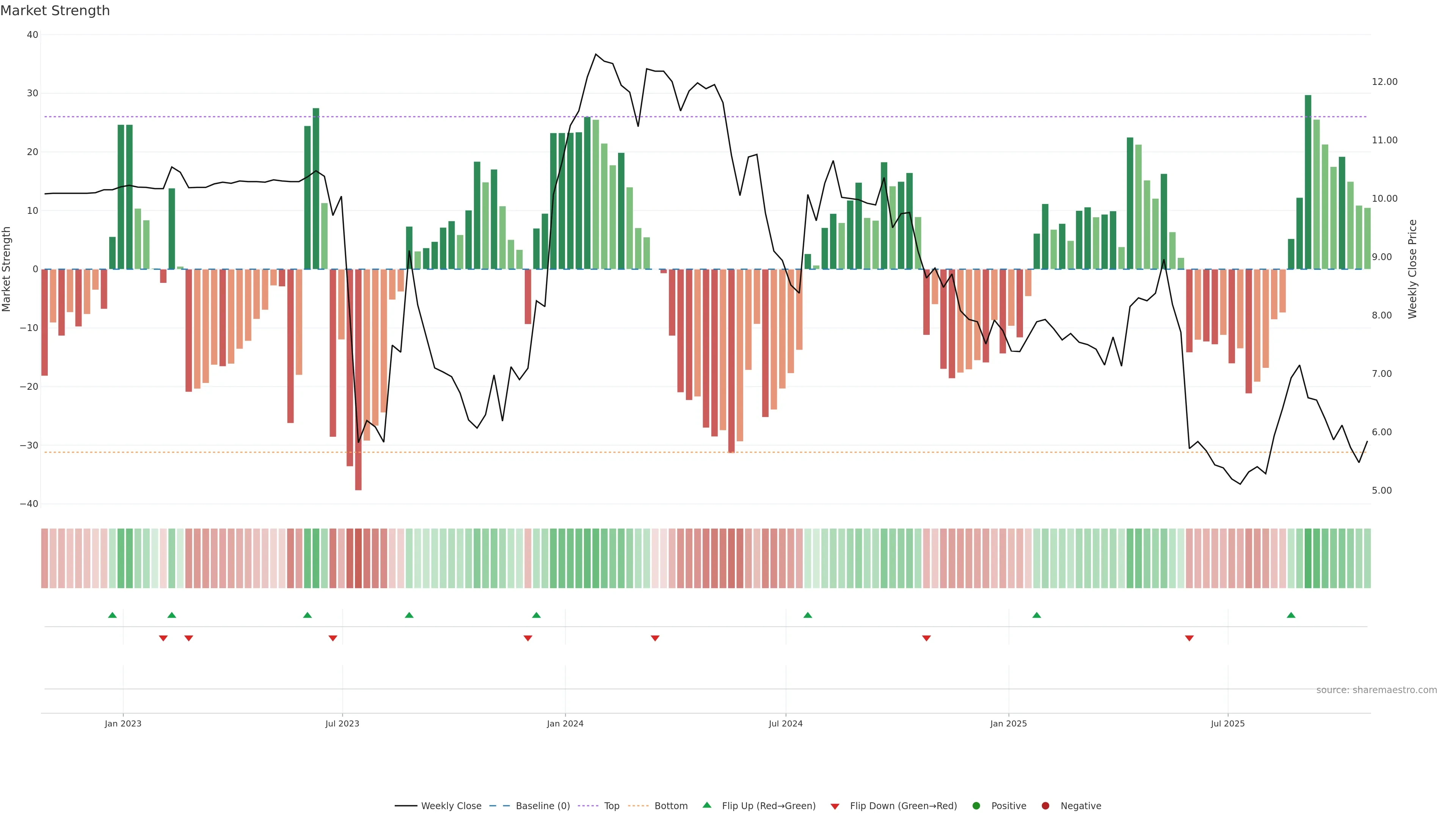Click the Jan 2024 x-axis label
Viewport: 1456px width, 819px height.
(565, 723)
